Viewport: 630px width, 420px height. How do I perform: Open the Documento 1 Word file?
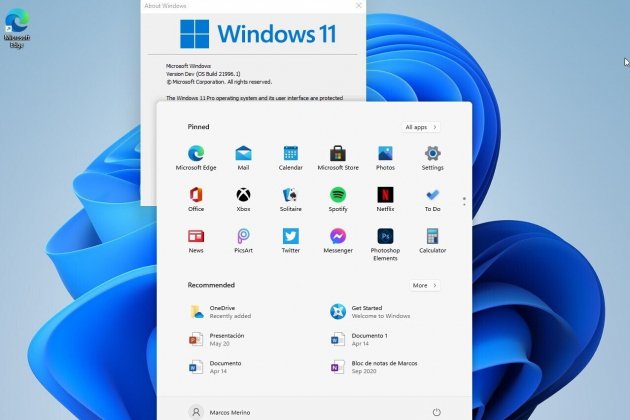coord(359,340)
